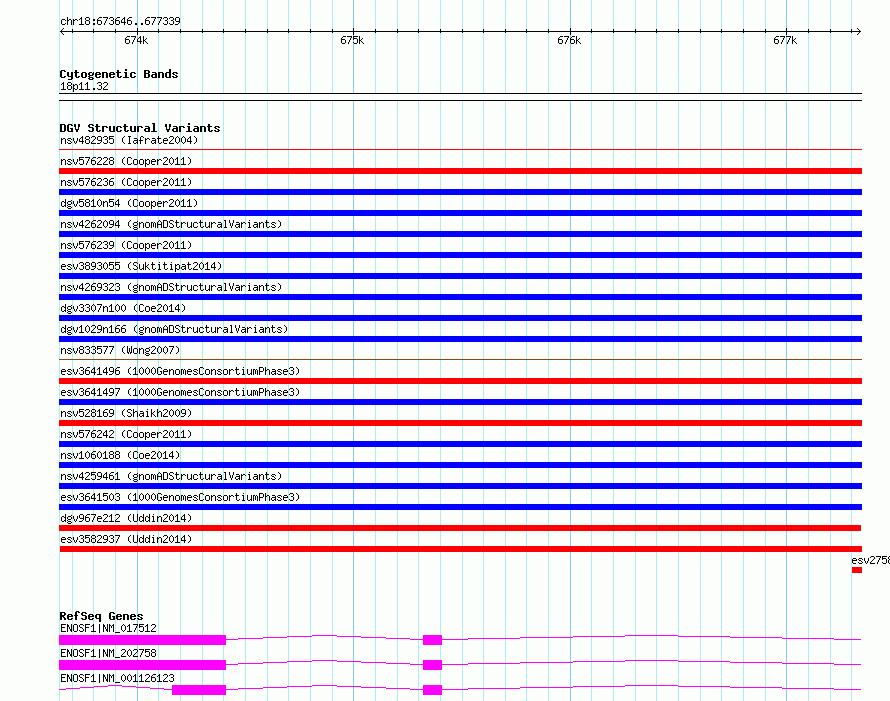Viewport: 890px width, 701px height.
Task: Open the nsv4262094 (gnomADStructuralVariants) label
Action: 171,224
